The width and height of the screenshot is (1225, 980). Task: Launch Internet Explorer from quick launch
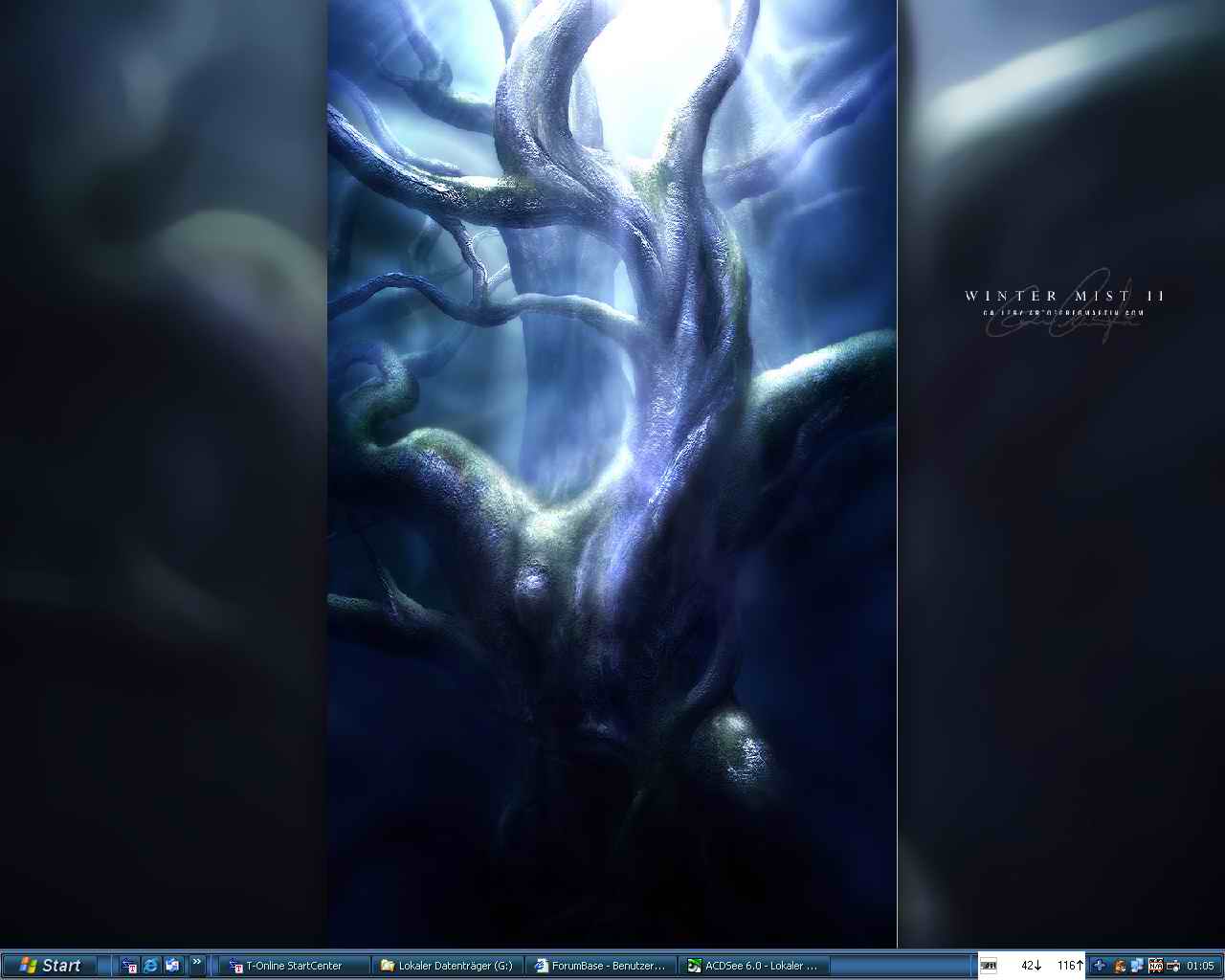[150, 966]
